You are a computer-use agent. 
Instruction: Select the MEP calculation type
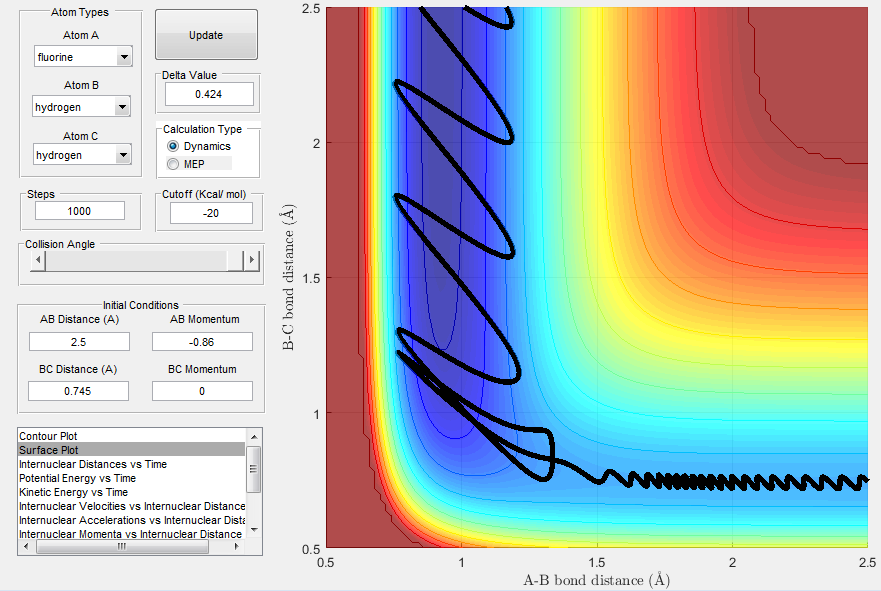[186, 164]
